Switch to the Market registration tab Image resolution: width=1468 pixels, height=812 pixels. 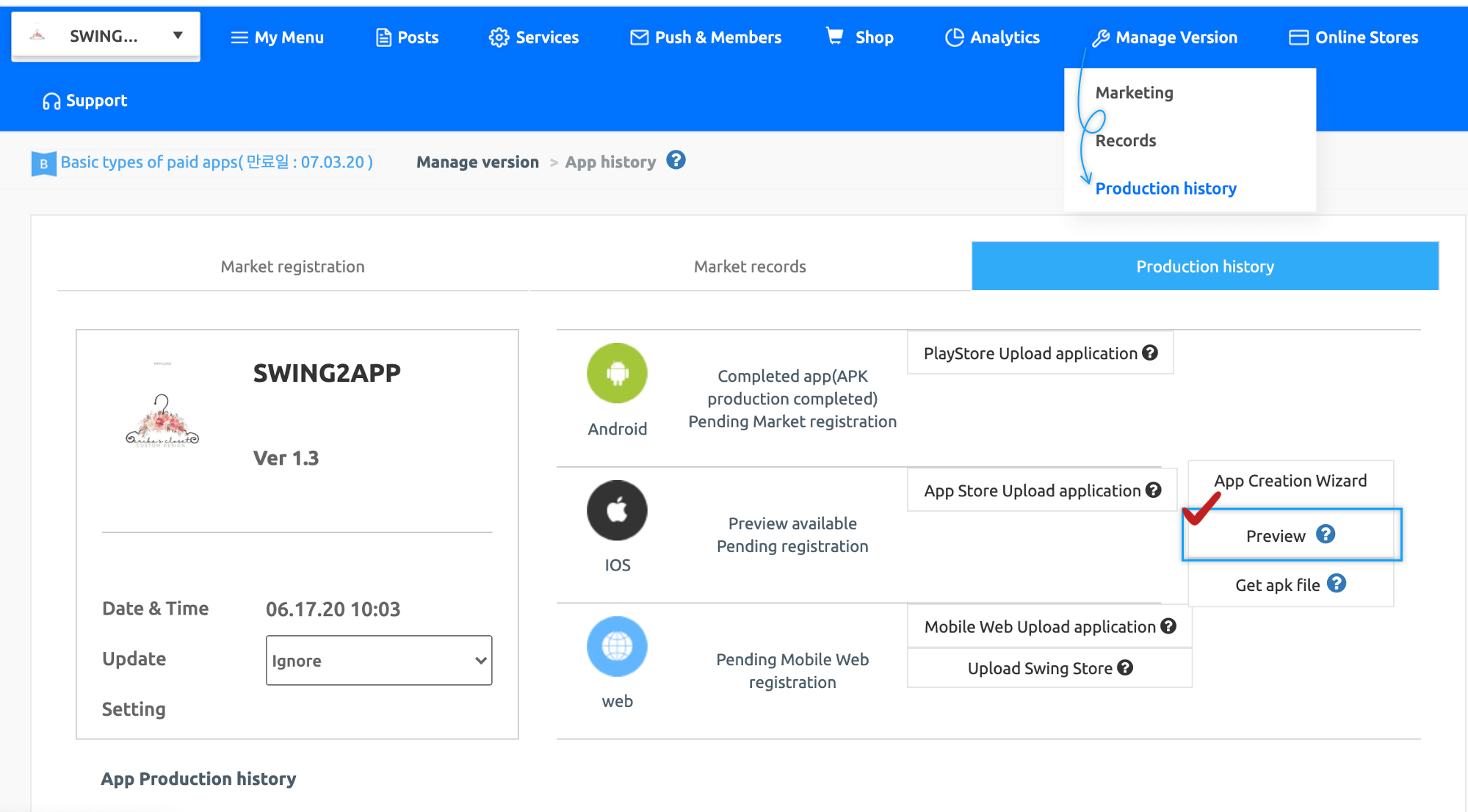tap(292, 267)
